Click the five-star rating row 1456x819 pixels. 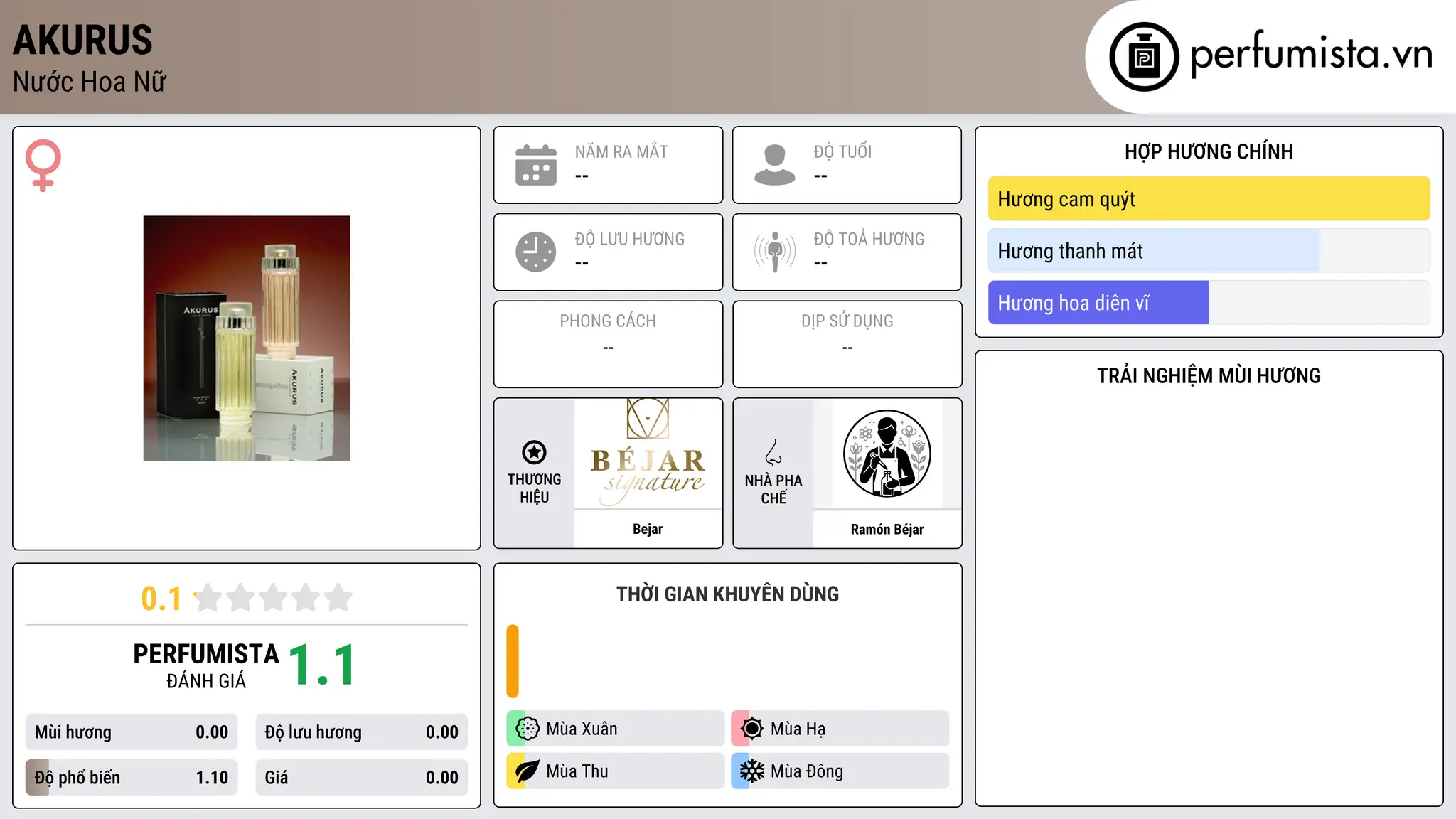click(x=274, y=598)
